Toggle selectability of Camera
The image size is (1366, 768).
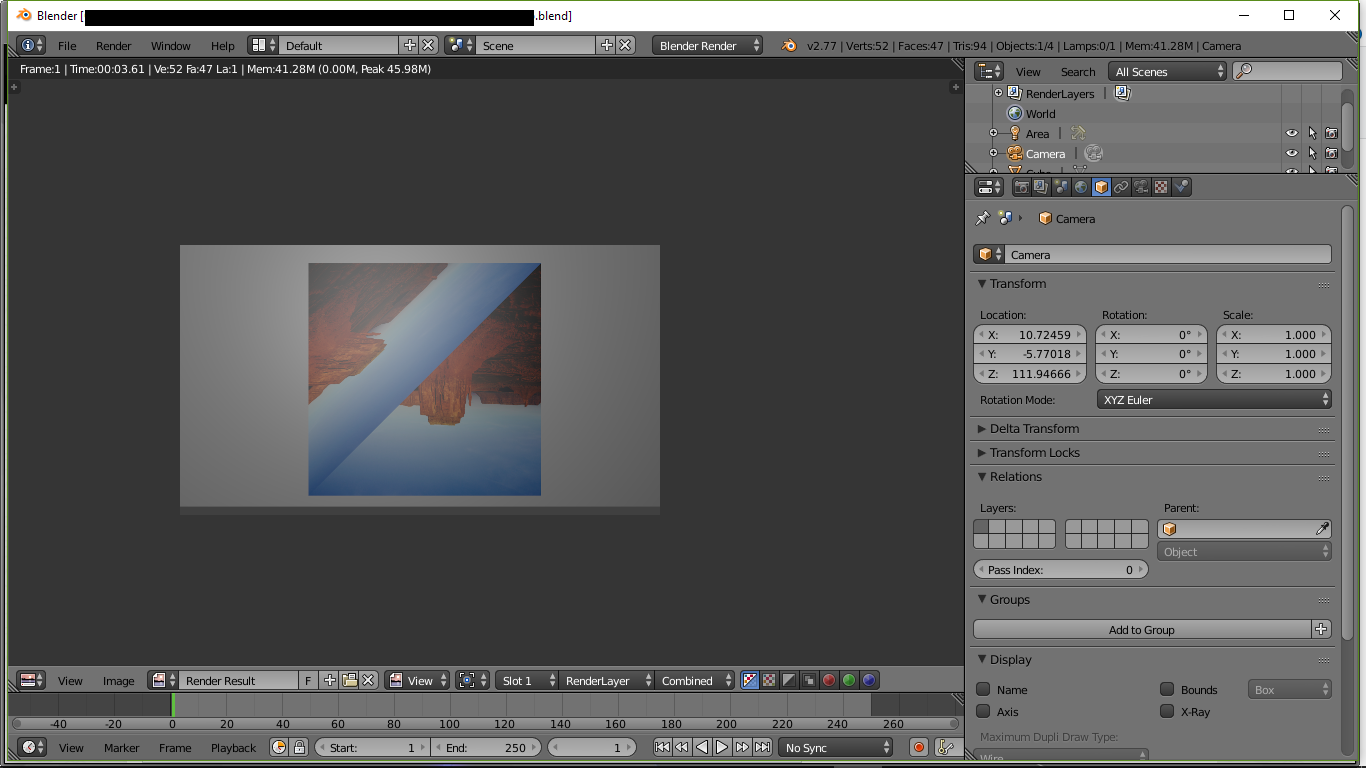tap(1312, 153)
